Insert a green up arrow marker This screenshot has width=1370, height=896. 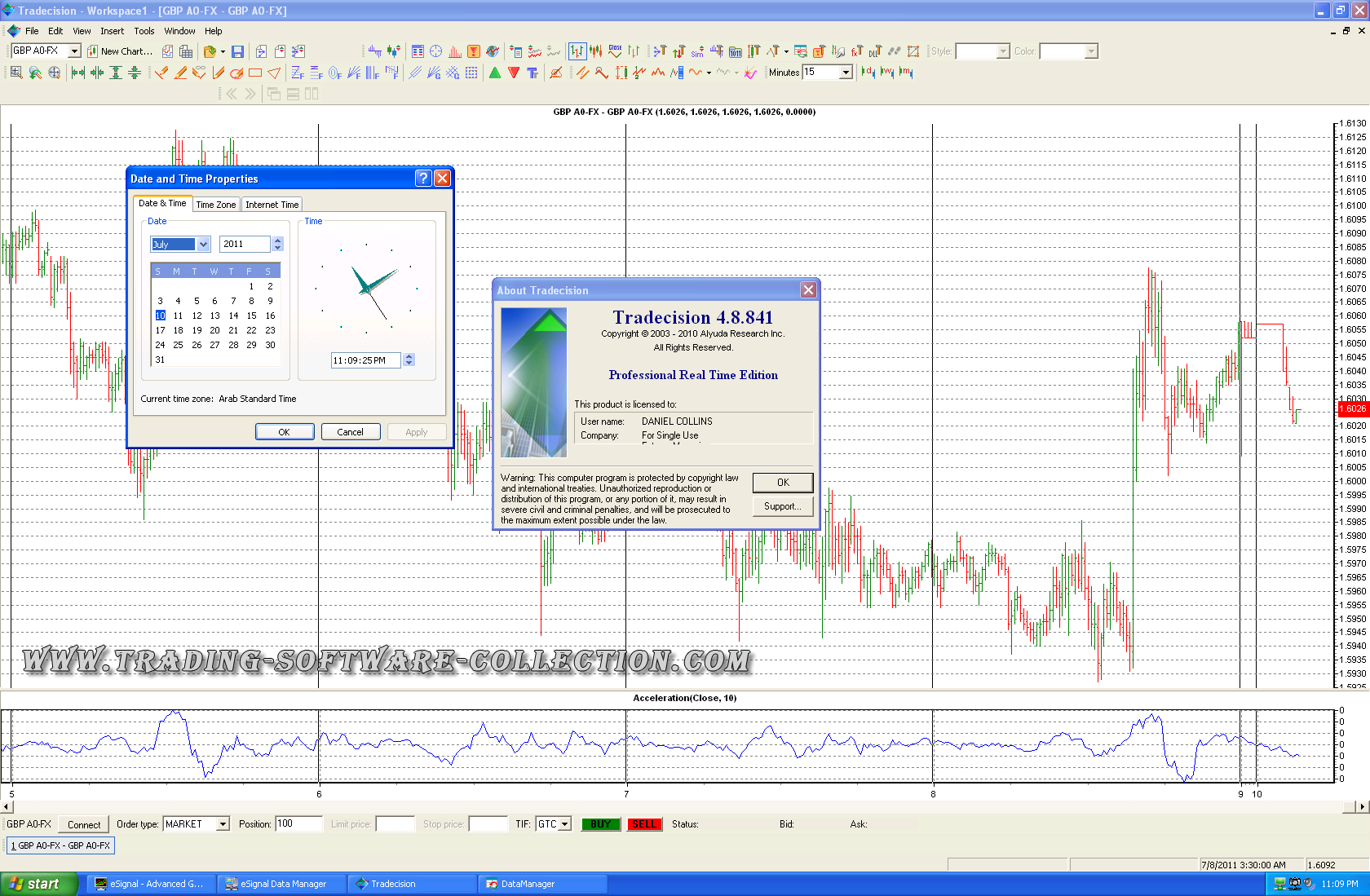pyautogui.click(x=495, y=73)
